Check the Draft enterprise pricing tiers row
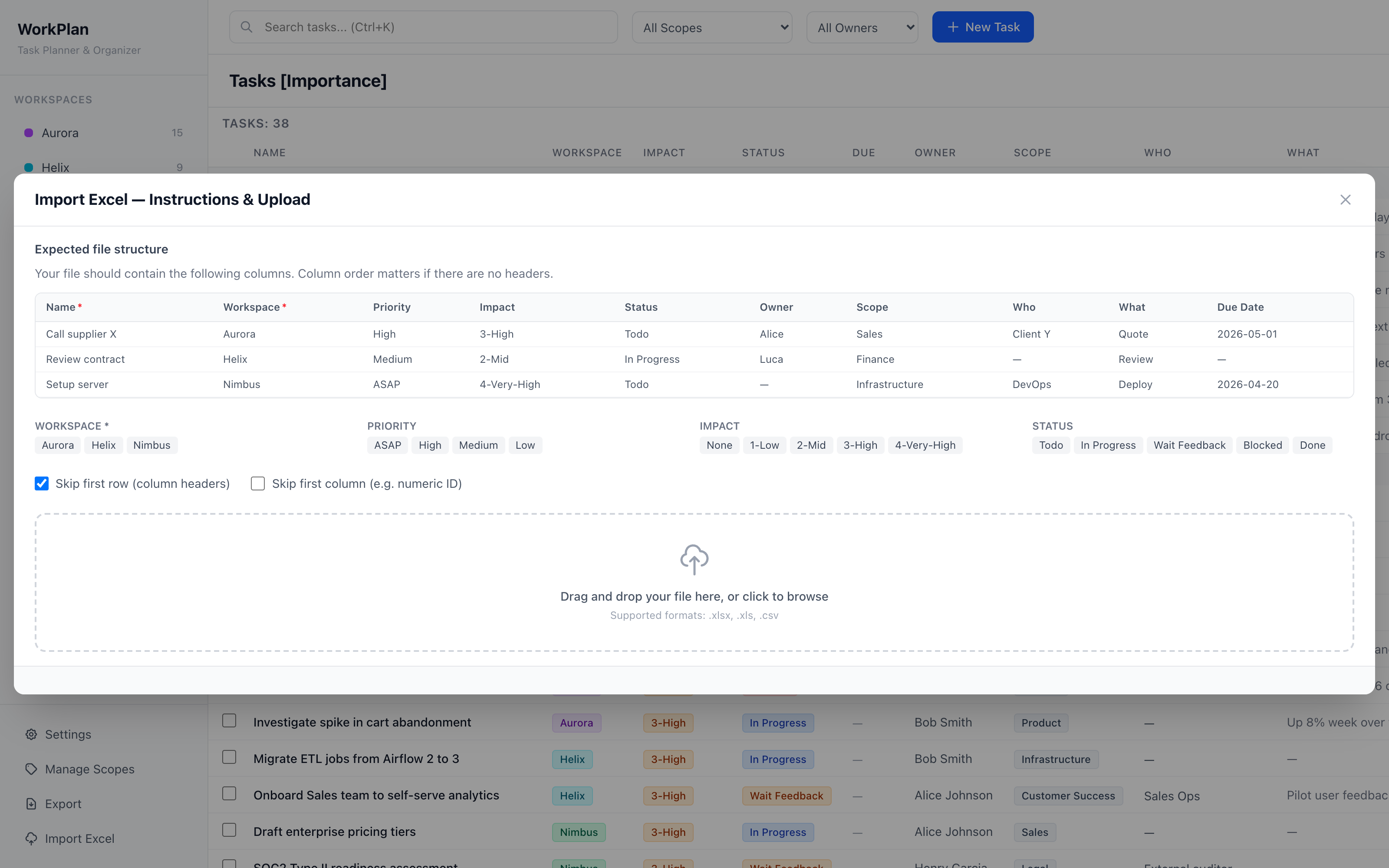Viewport: 1389px width, 868px height. [229, 830]
